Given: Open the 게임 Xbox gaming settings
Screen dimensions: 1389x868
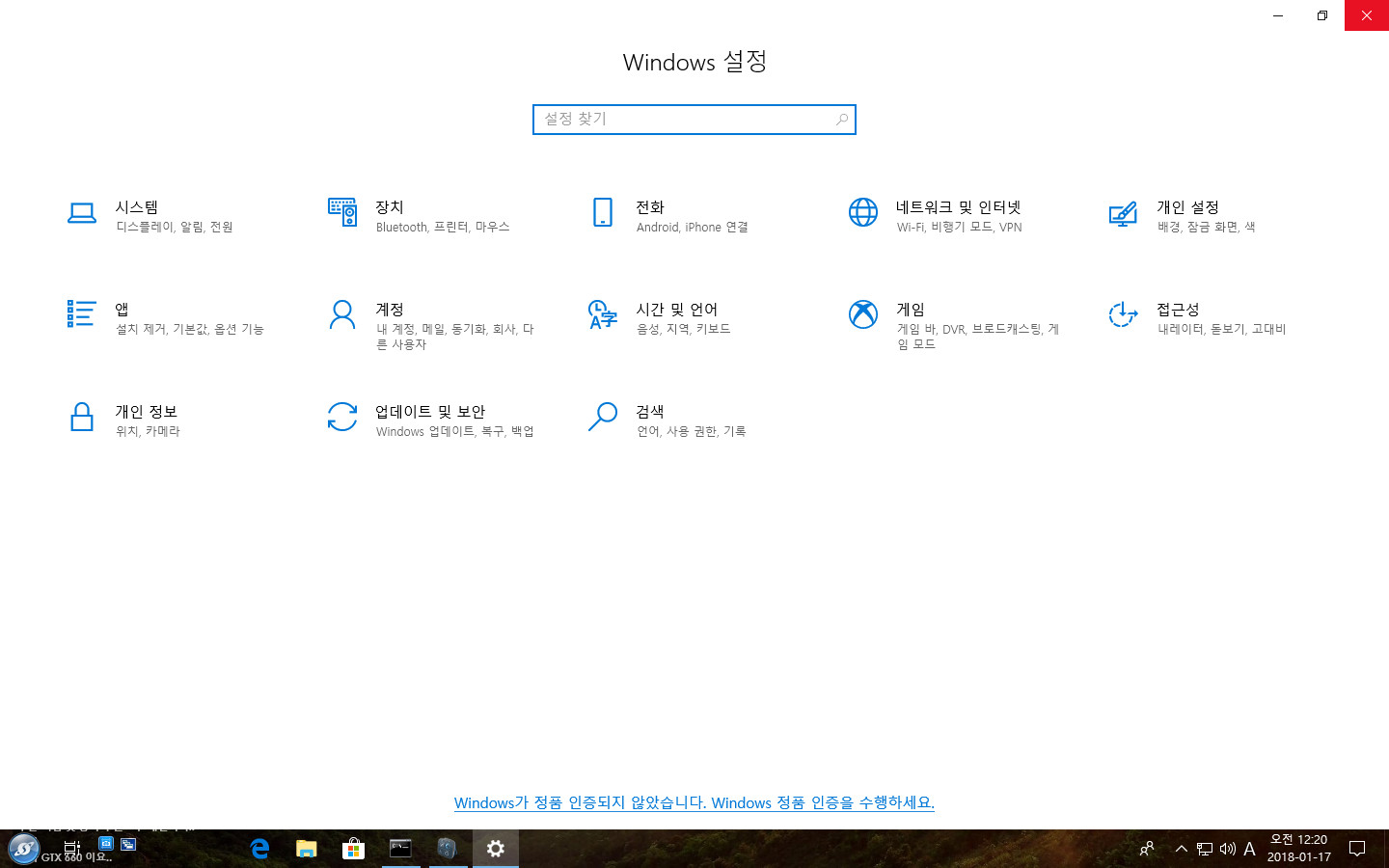Looking at the screenshot, I should click(x=954, y=325).
